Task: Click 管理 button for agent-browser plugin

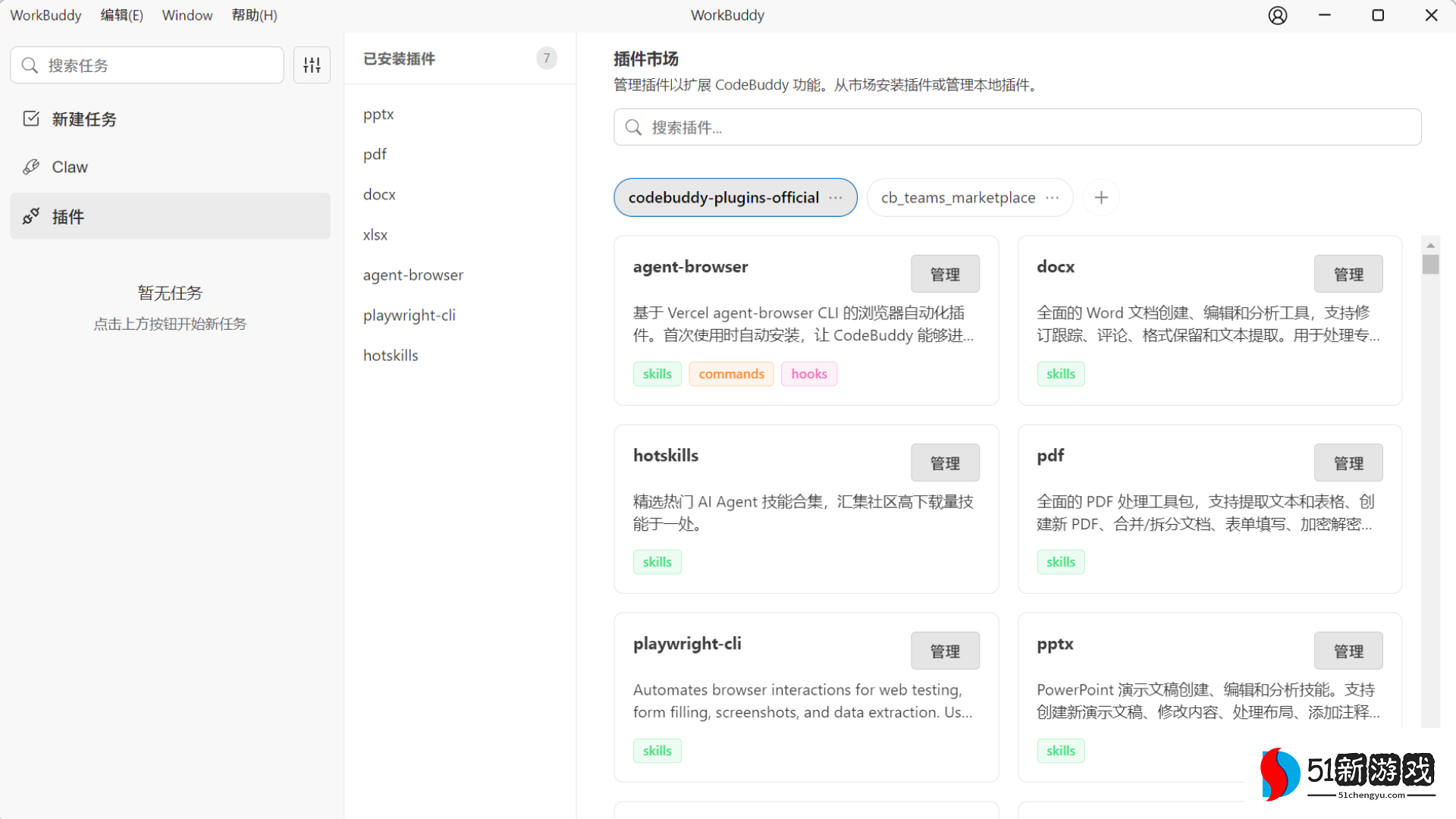Action: 945,275
